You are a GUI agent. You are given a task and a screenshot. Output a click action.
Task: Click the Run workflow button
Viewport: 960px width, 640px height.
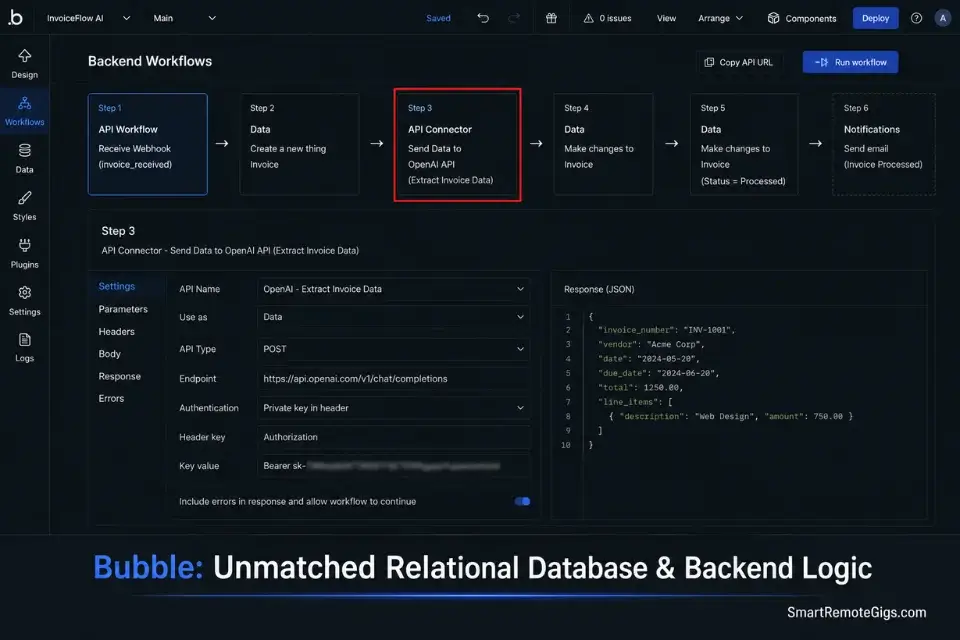(x=850, y=62)
